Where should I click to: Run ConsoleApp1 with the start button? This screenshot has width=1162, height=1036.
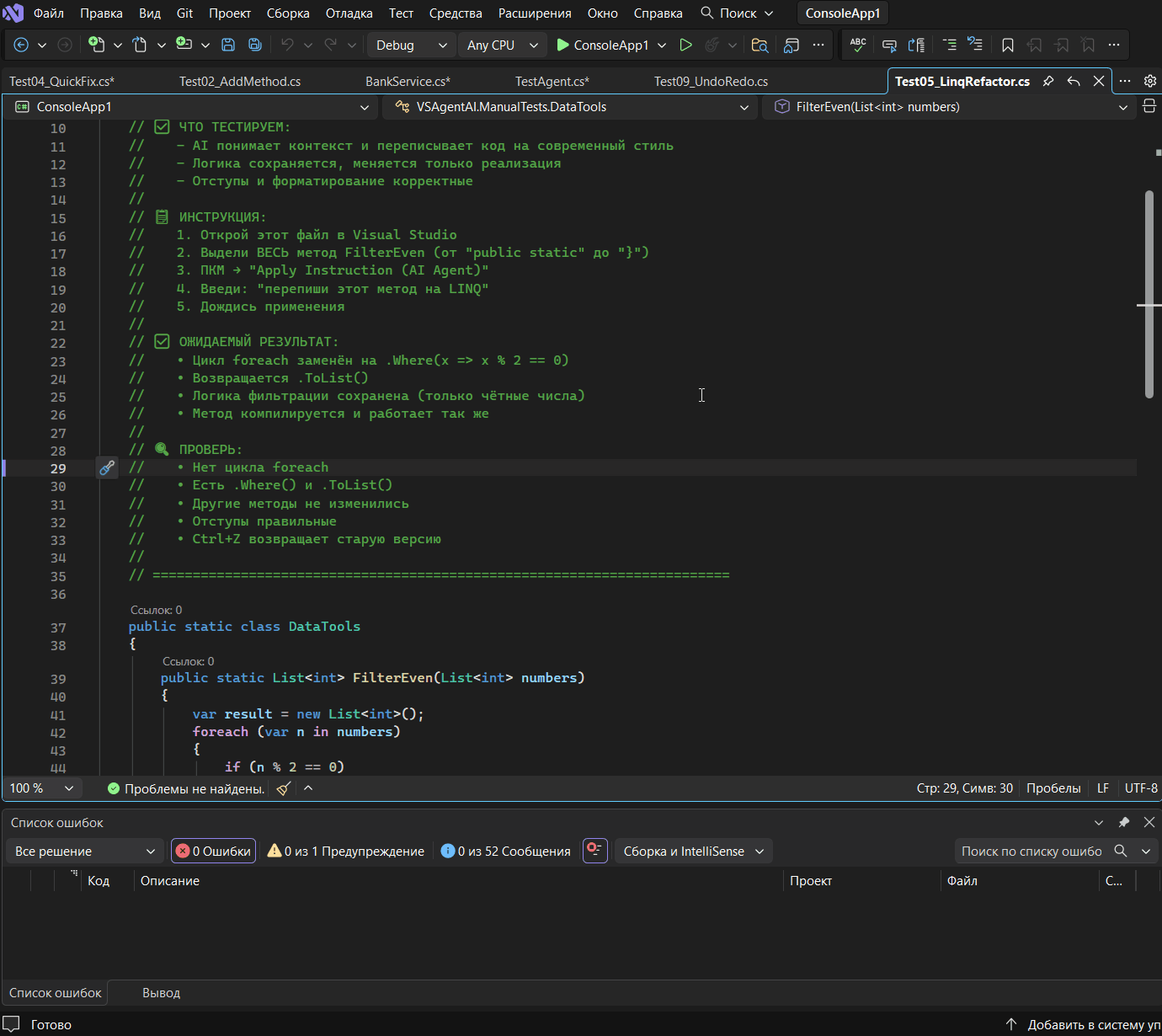pyautogui.click(x=602, y=45)
